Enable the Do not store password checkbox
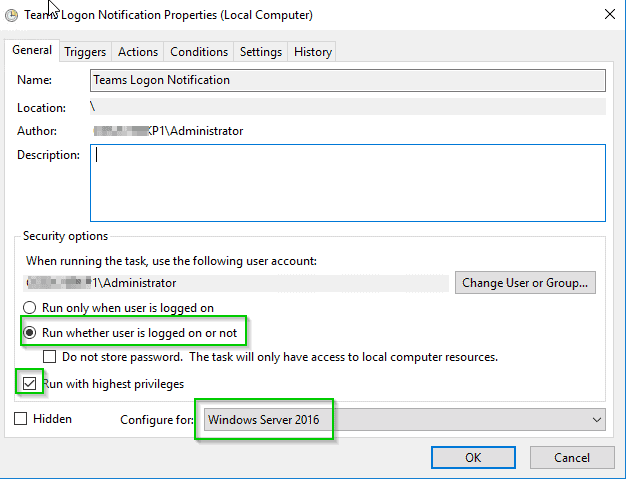Screen dimensions: 626x479 point(50,356)
